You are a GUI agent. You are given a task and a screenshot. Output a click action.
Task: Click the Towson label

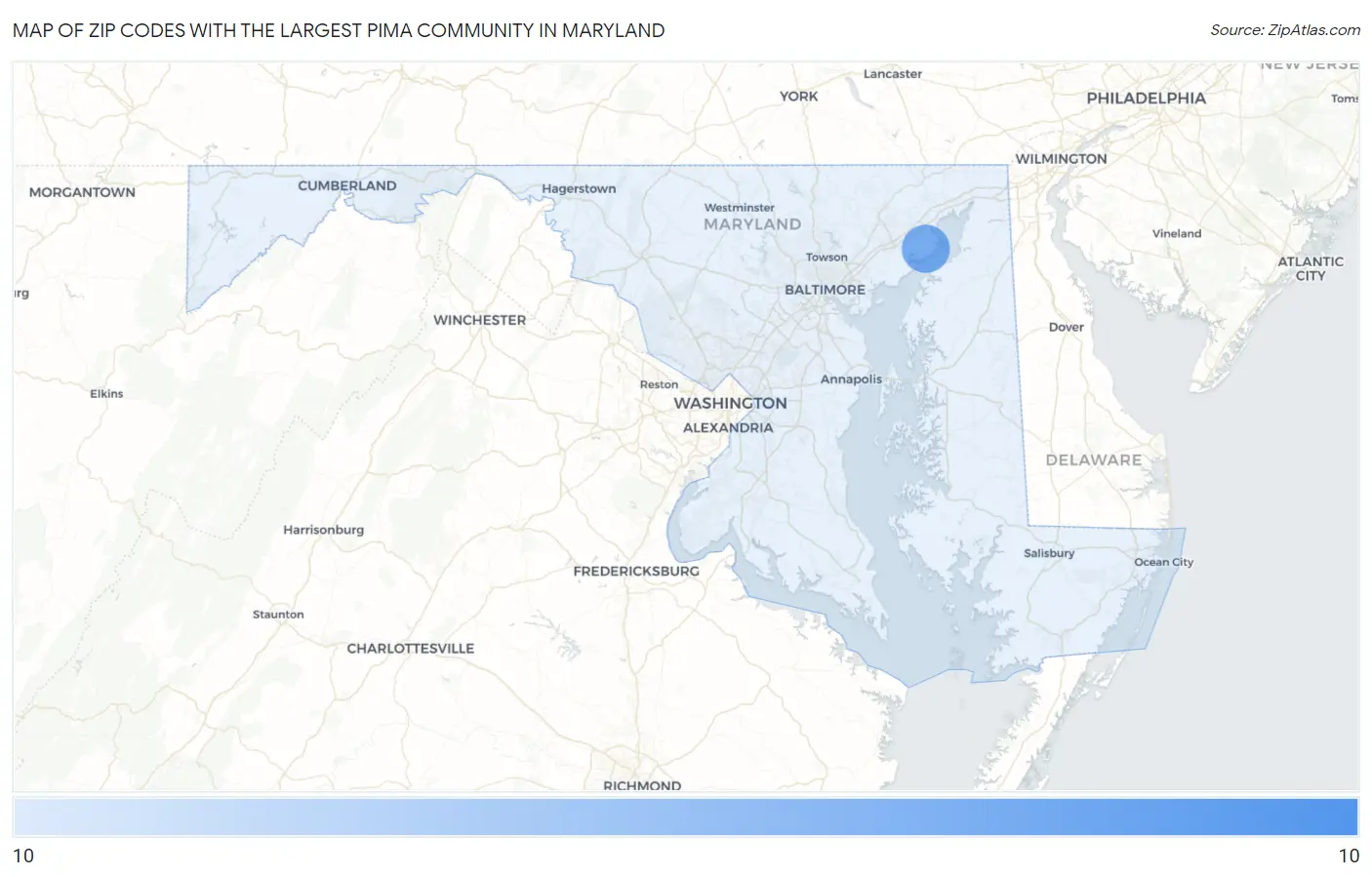tap(827, 258)
